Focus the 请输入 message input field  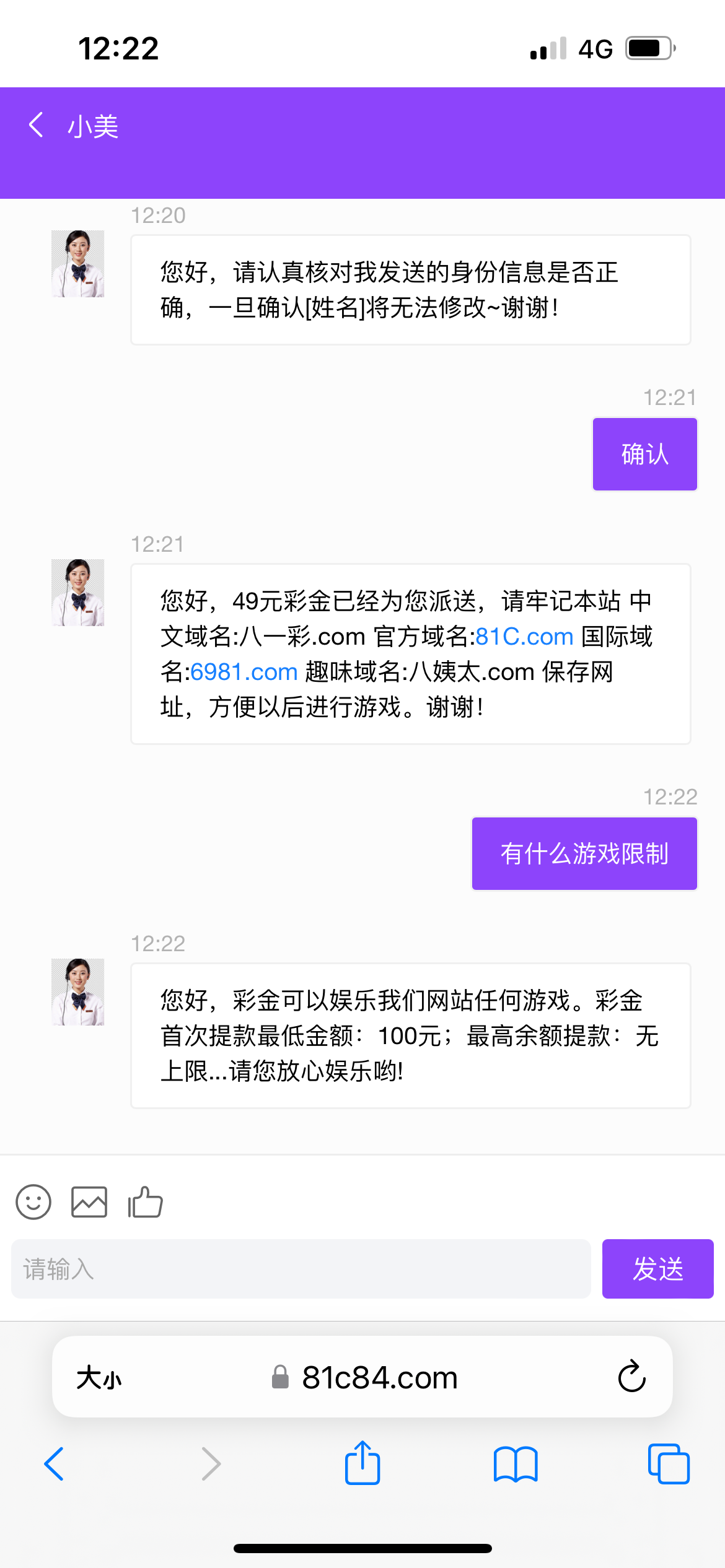301,1269
